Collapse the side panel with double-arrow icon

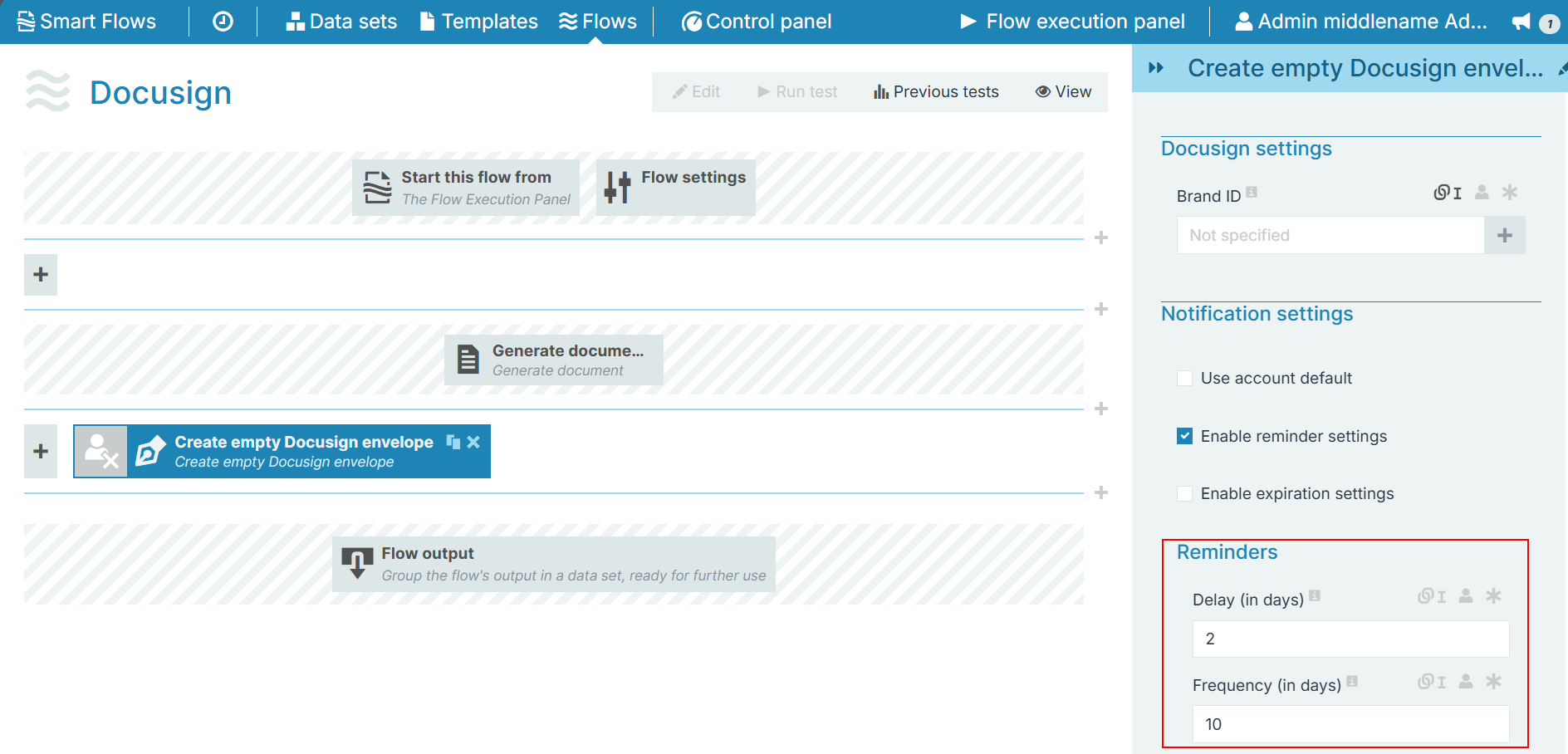1155,68
